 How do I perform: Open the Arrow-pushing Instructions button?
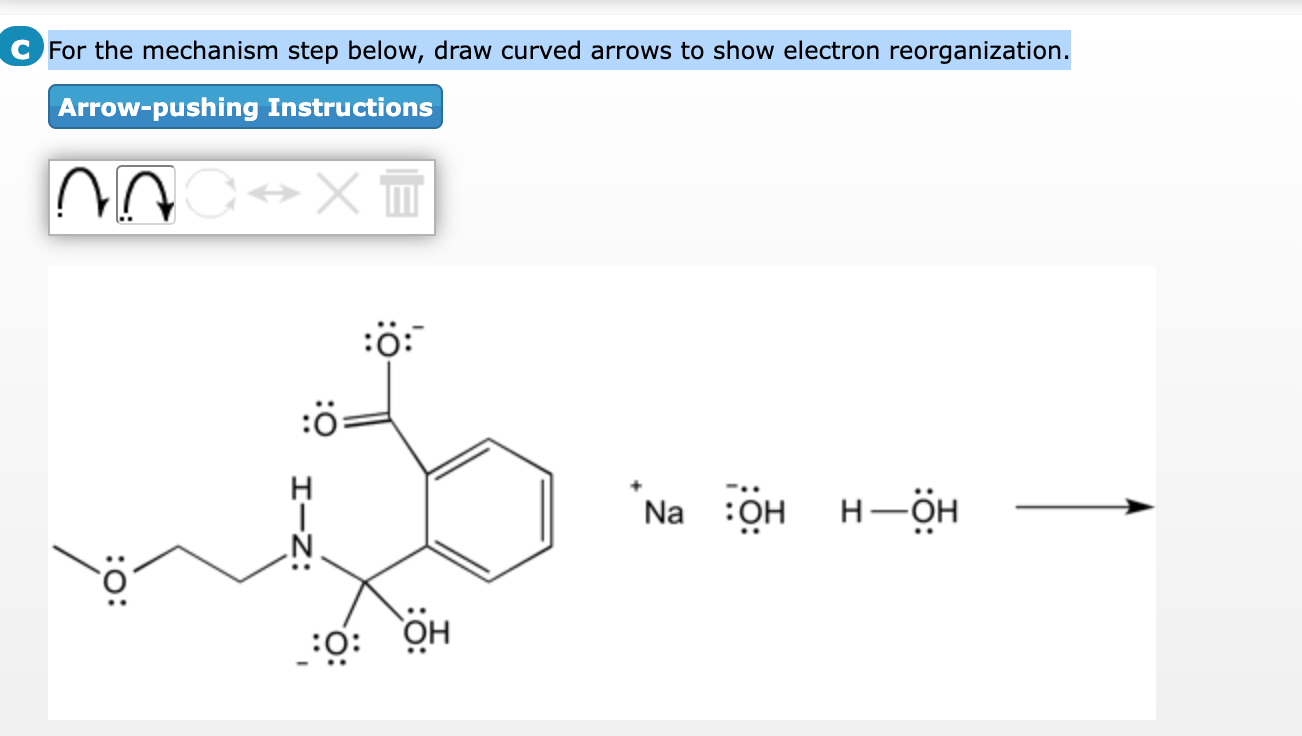(x=245, y=107)
